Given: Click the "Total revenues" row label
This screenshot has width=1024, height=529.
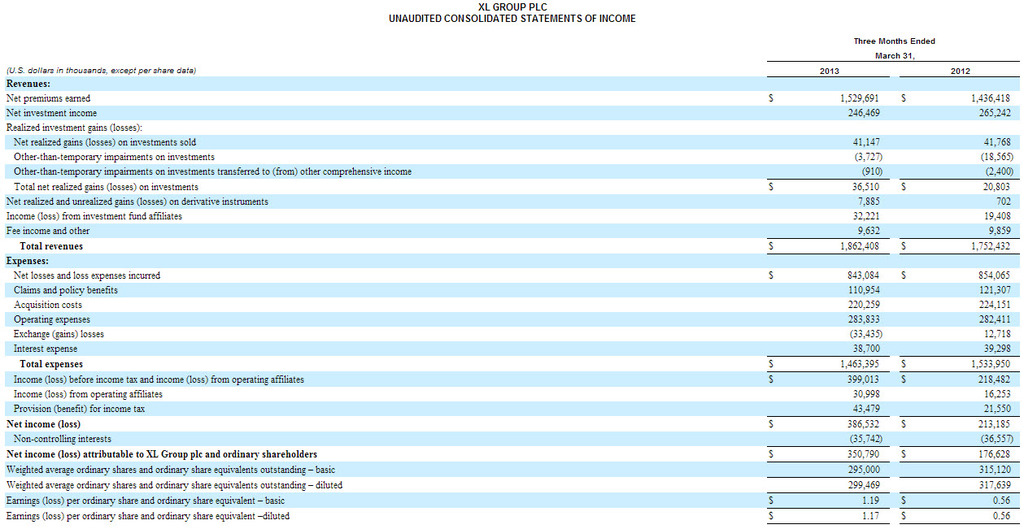Looking at the screenshot, I should click(x=52, y=246).
